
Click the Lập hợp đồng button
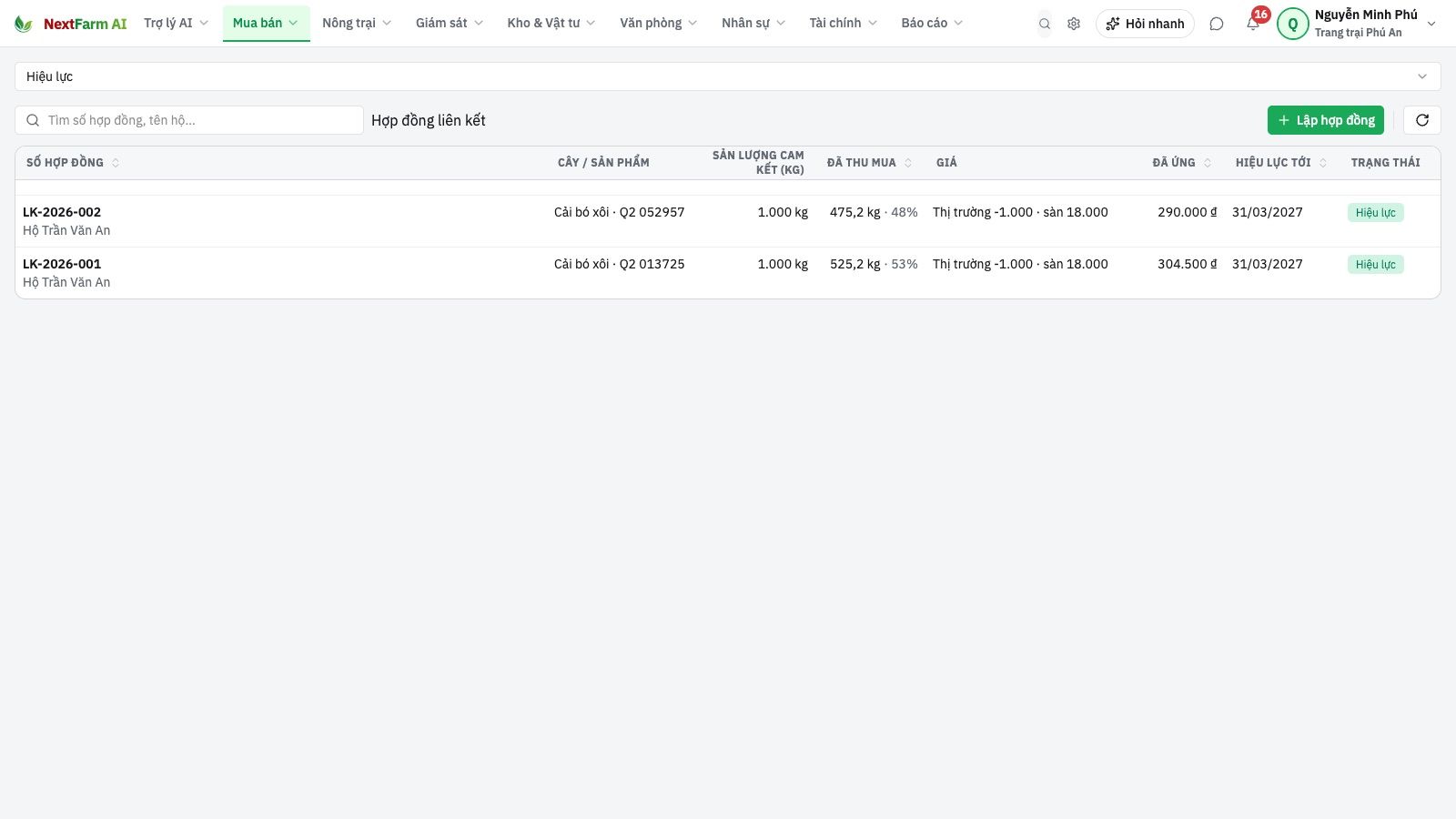tap(1326, 120)
